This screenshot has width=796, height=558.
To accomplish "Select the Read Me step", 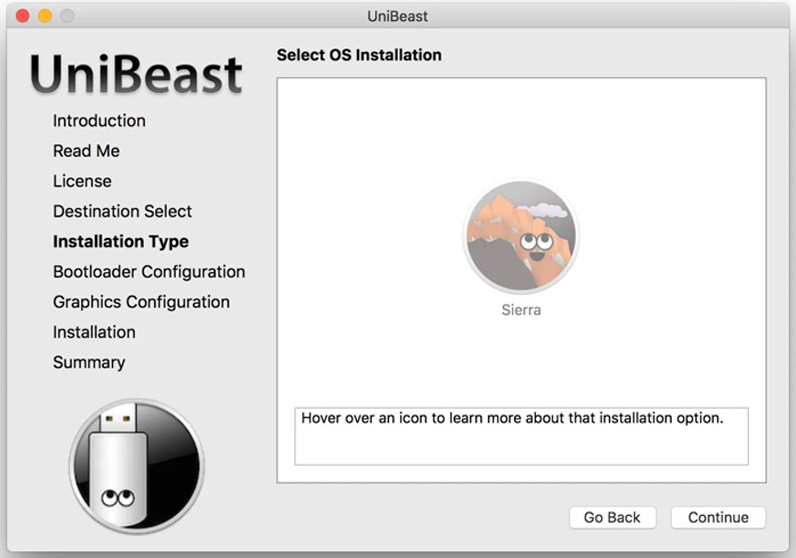I will (86, 151).
